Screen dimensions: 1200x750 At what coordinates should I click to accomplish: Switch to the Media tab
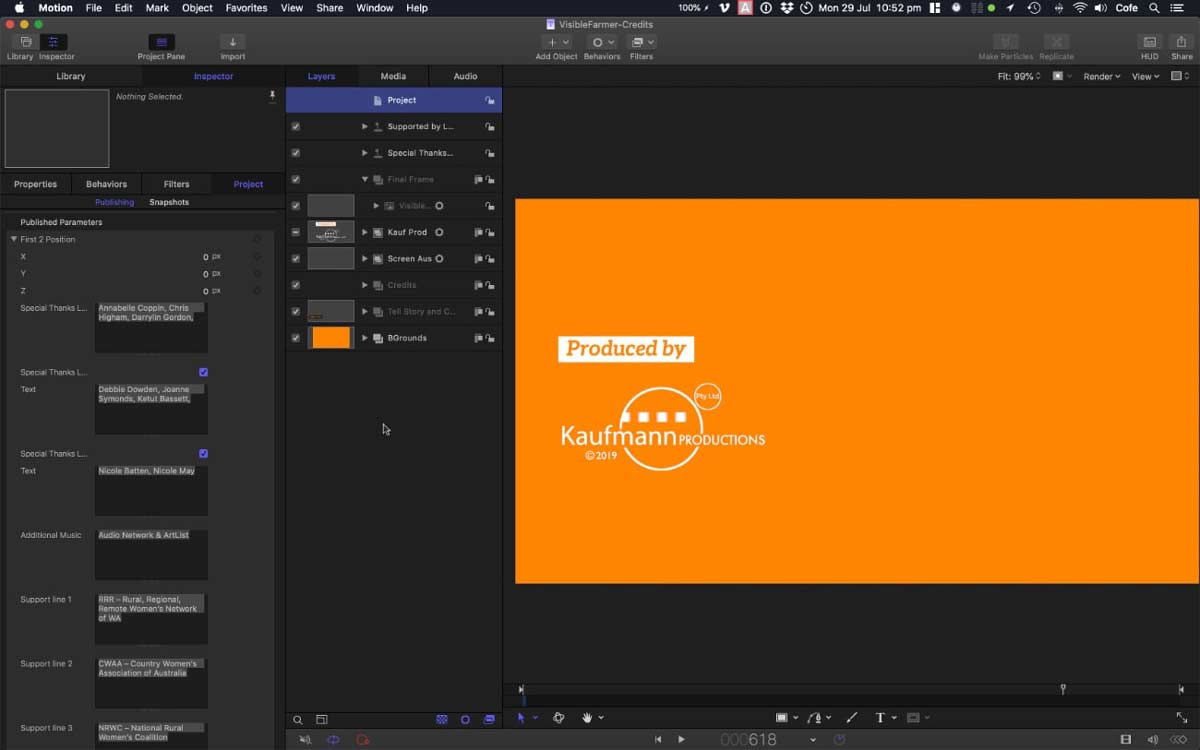pos(393,76)
